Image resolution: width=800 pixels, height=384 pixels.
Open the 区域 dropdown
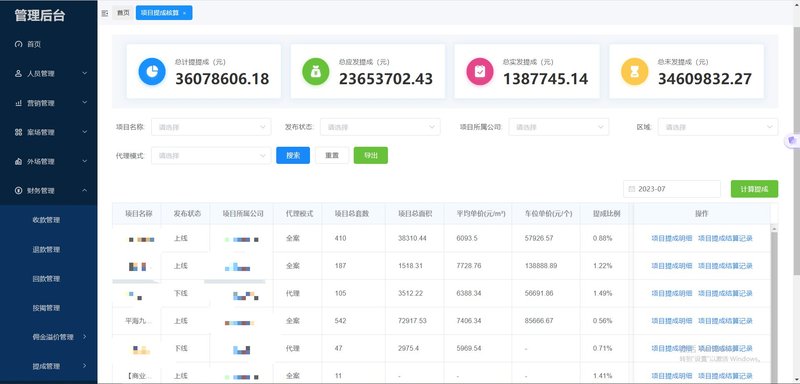pyautogui.click(x=718, y=127)
